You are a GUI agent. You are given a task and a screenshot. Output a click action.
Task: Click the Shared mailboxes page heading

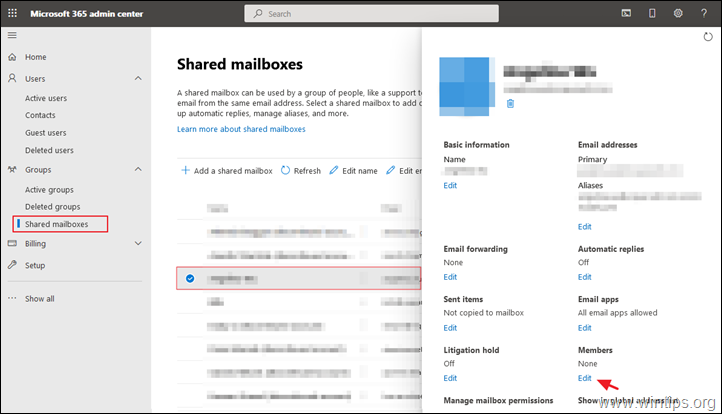point(240,64)
